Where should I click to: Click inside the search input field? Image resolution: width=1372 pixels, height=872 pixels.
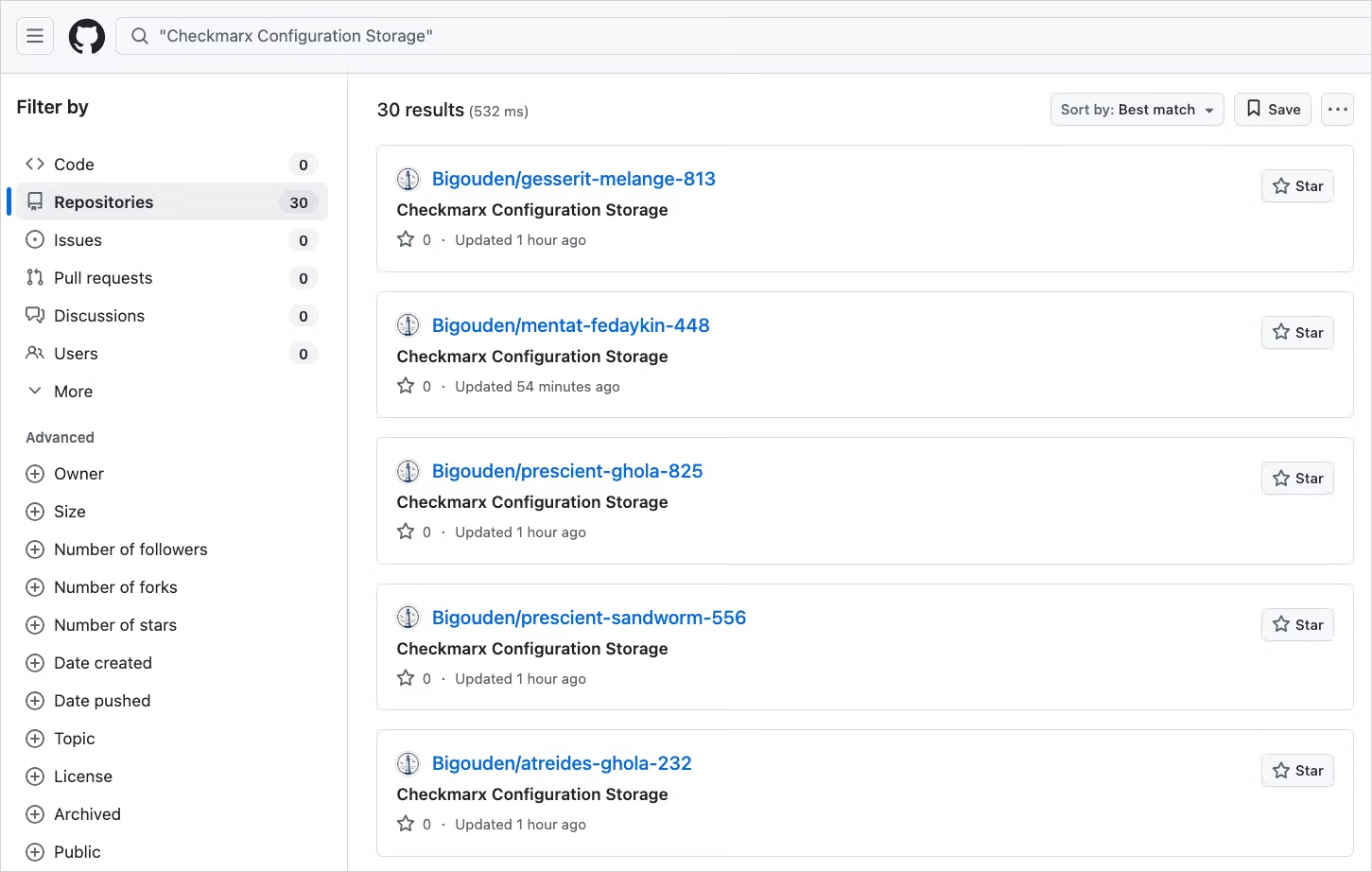(473, 36)
